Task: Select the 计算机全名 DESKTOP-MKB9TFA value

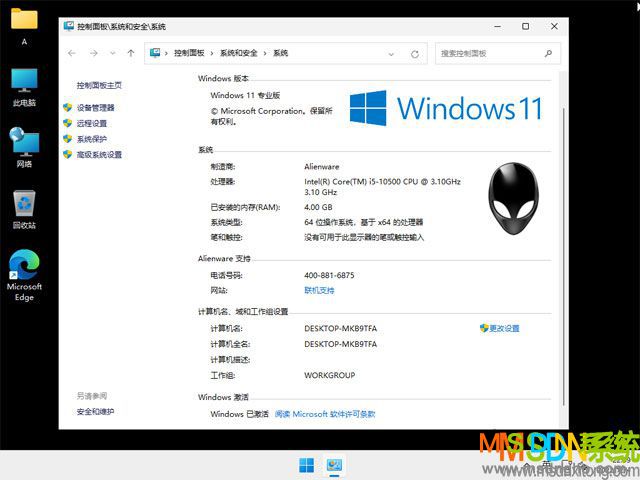Action: point(340,344)
